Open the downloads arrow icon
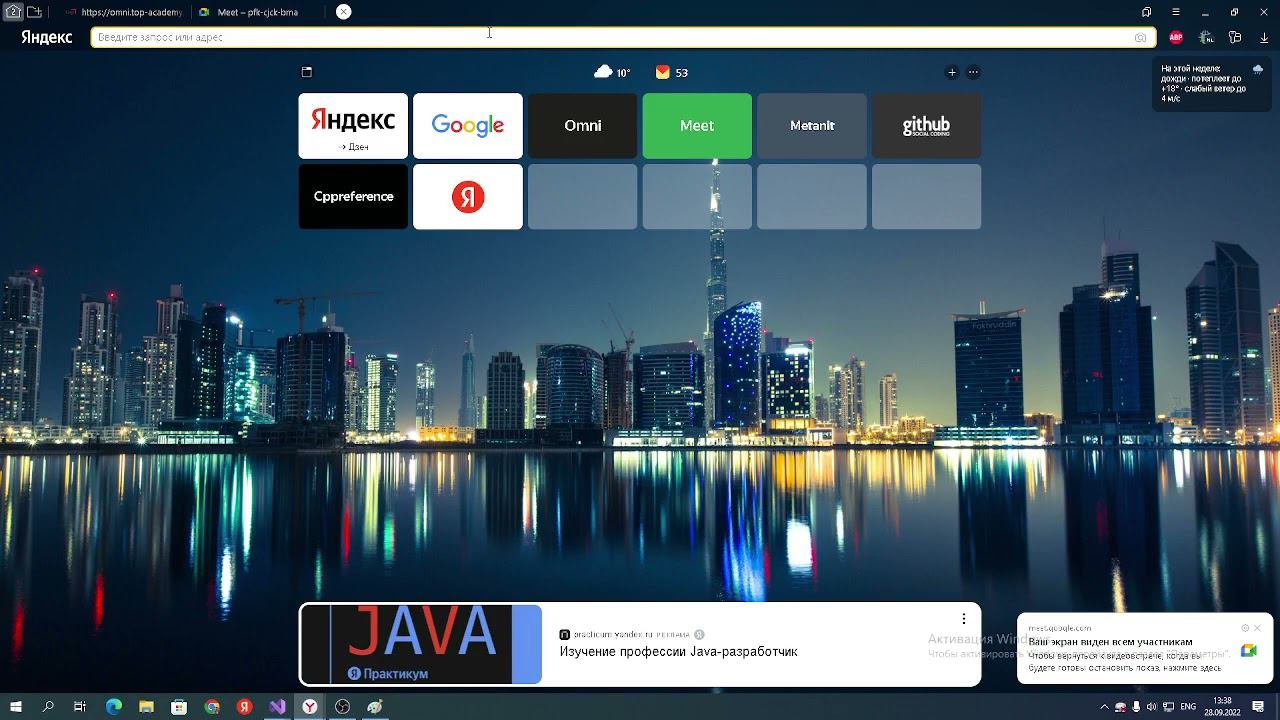The image size is (1280, 720). coord(1264,37)
